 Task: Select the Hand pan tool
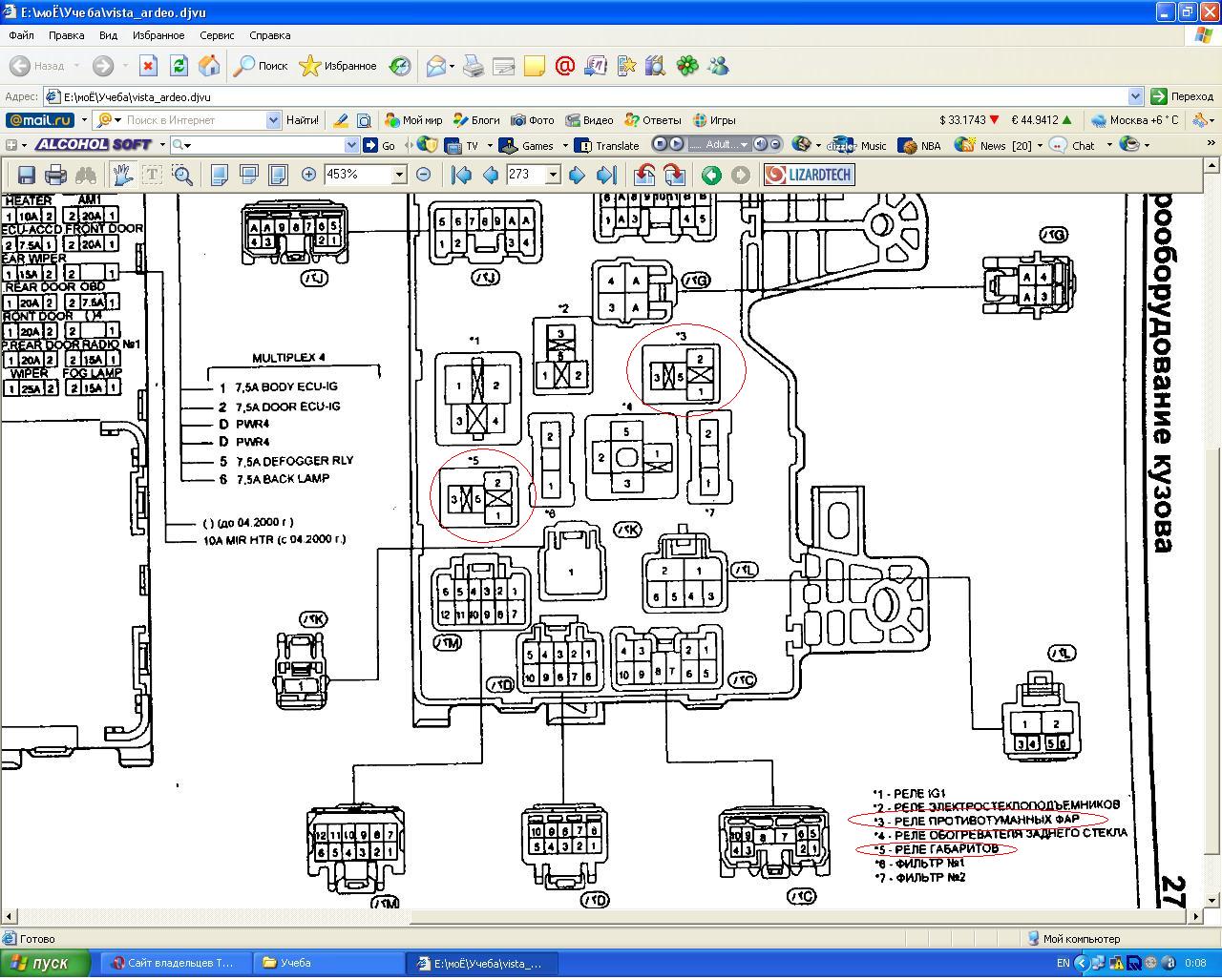coord(122,175)
